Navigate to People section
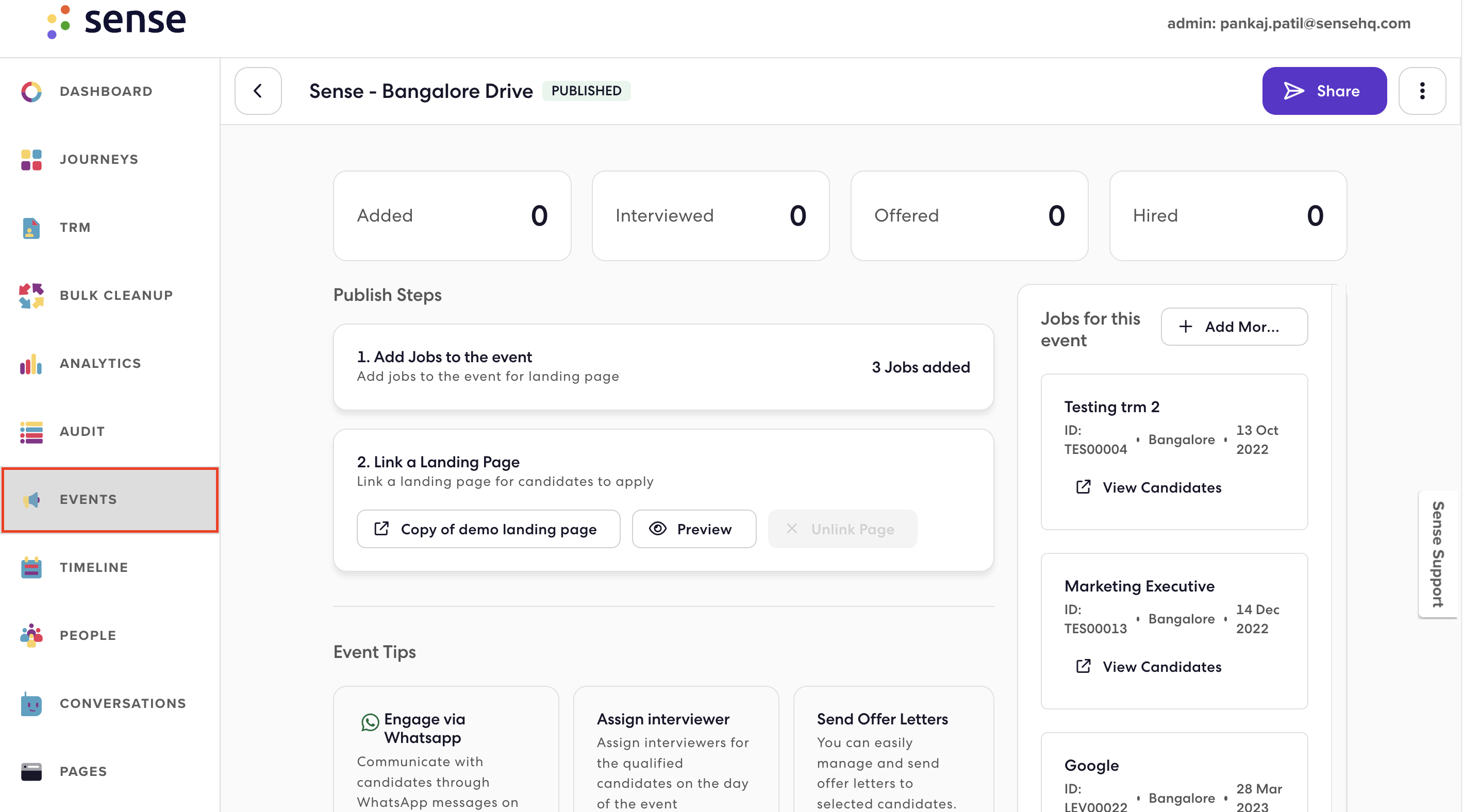The height and width of the screenshot is (812, 1463). [x=110, y=635]
